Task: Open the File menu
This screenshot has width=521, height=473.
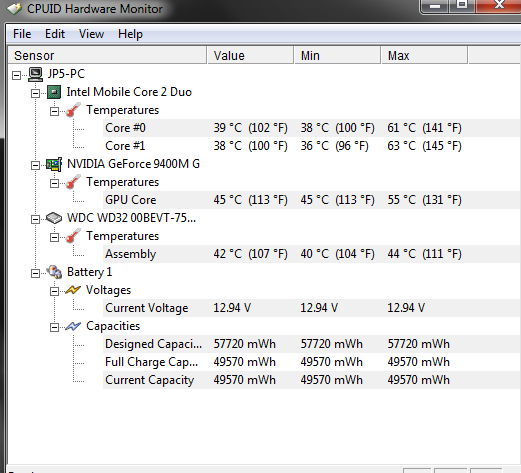Action: coord(22,34)
